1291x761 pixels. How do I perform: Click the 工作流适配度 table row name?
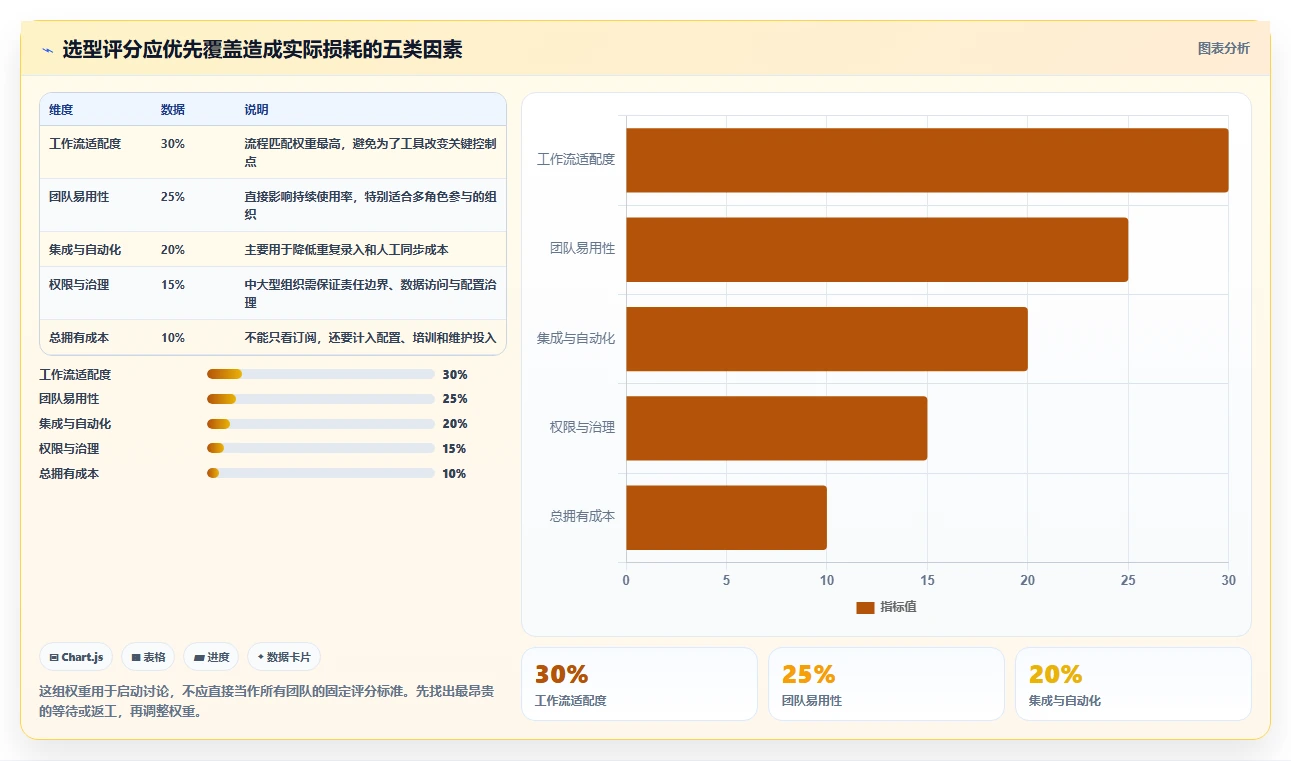coord(85,144)
